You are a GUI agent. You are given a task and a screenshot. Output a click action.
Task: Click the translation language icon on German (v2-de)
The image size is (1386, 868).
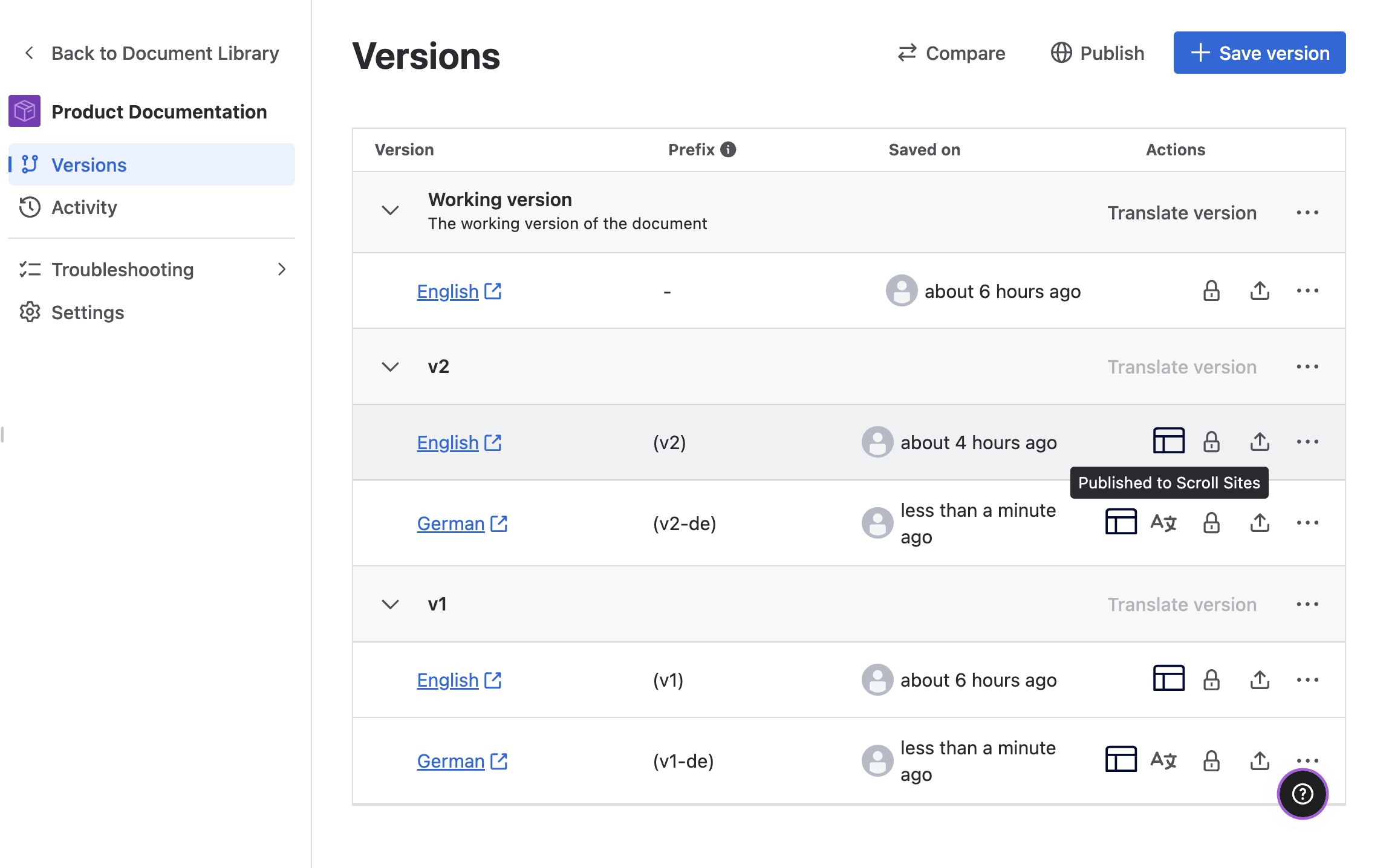point(1163,522)
